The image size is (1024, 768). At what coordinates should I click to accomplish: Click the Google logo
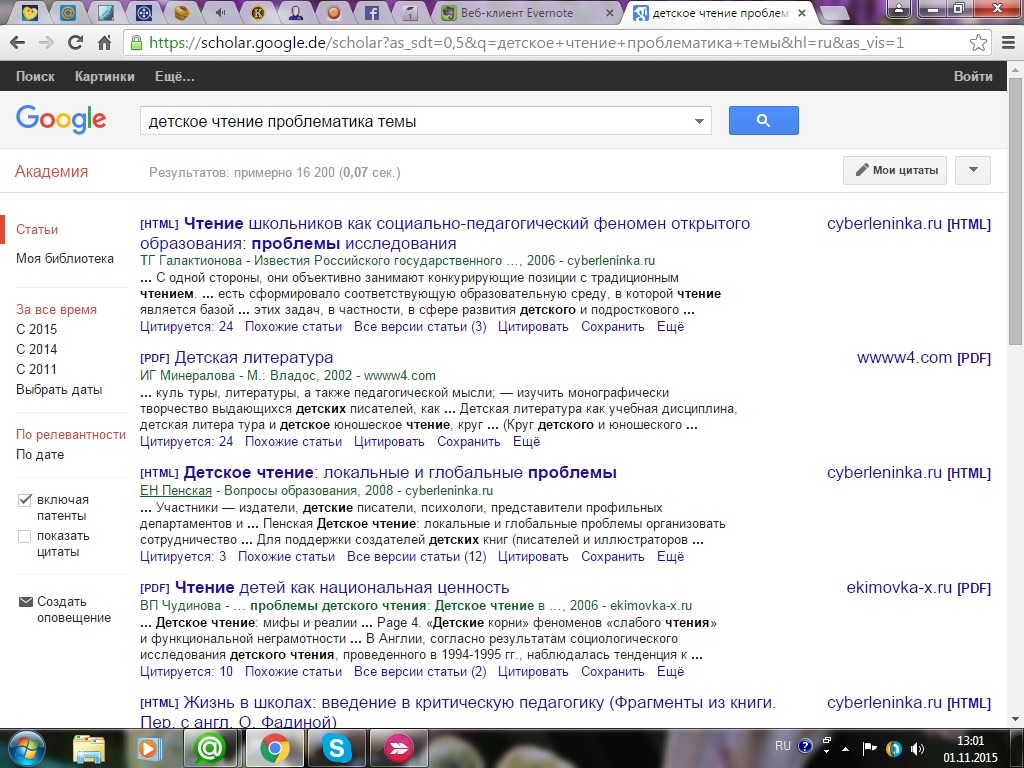click(x=61, y=119)
